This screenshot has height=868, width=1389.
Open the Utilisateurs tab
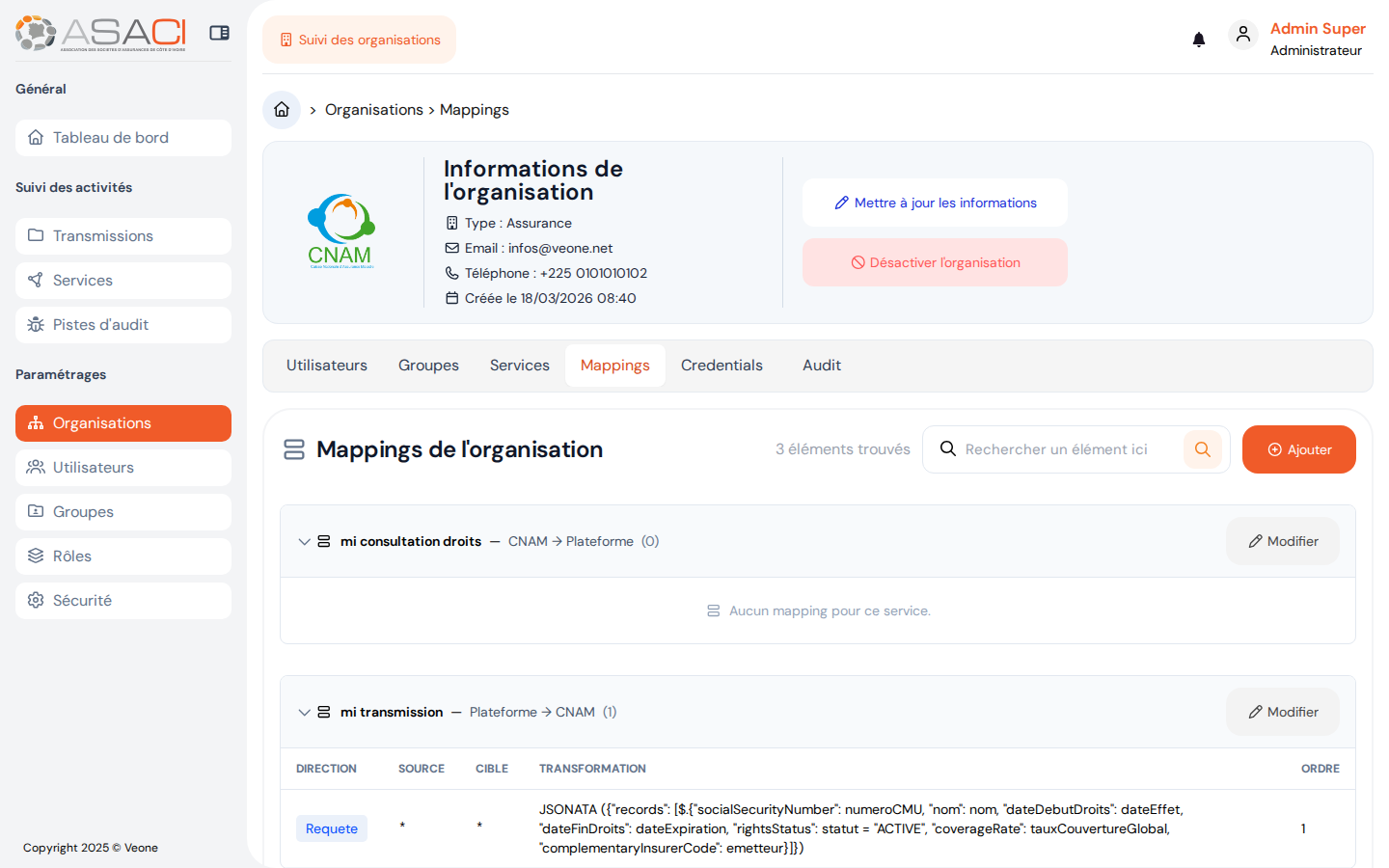click(326, 365)
